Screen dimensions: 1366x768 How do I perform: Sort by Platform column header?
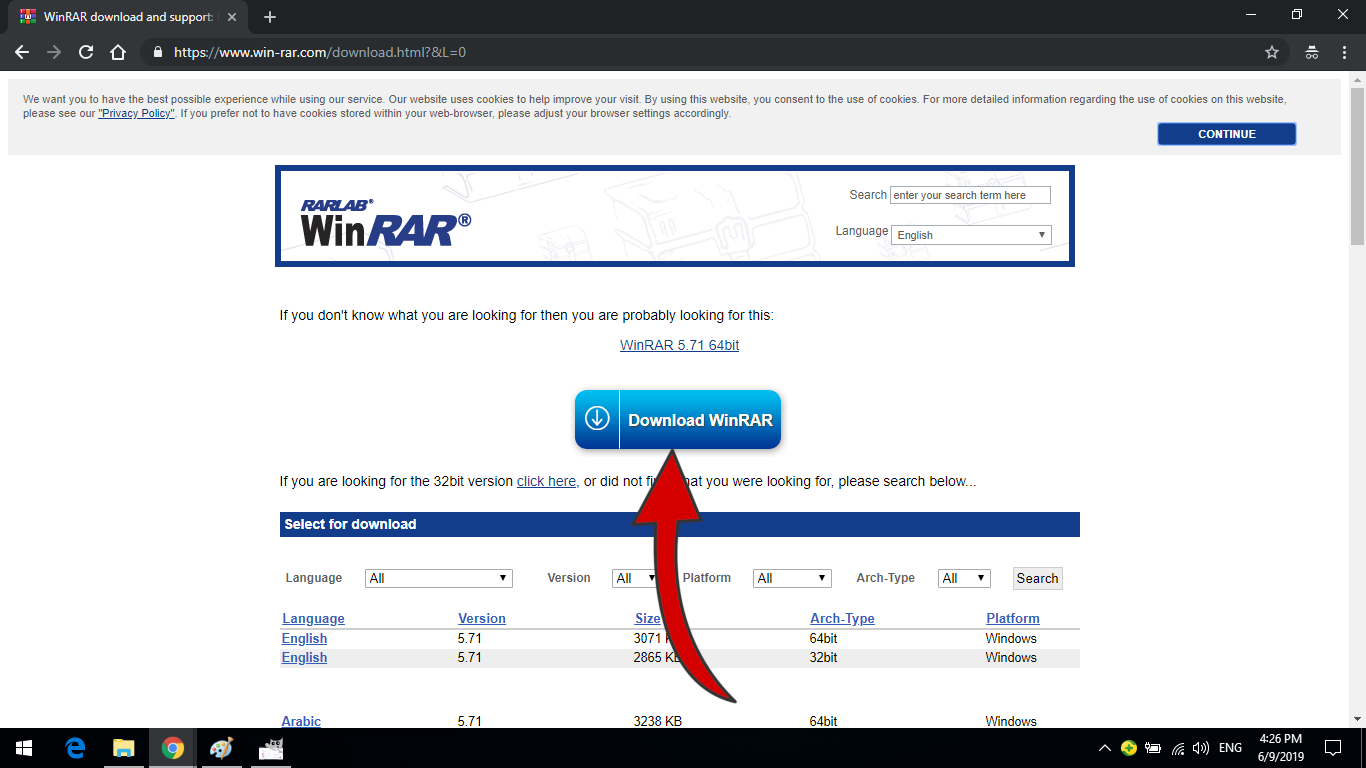(1013, 618)
